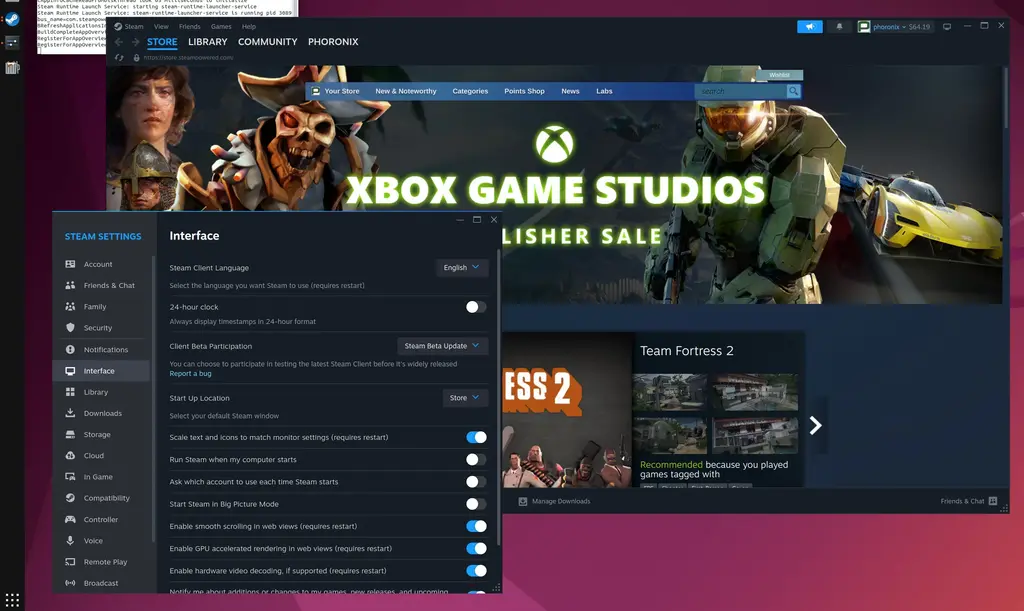Viewport: 1024px width, 611px height.
Task: Select Friends & Chat settings icon
Action: [x=70, y=285]
